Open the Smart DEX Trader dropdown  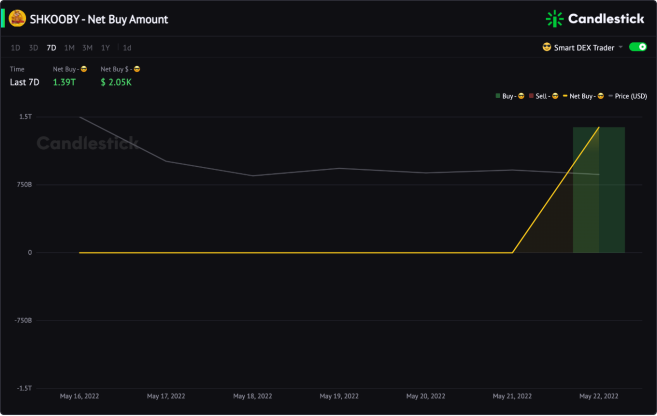pos(583,47)
